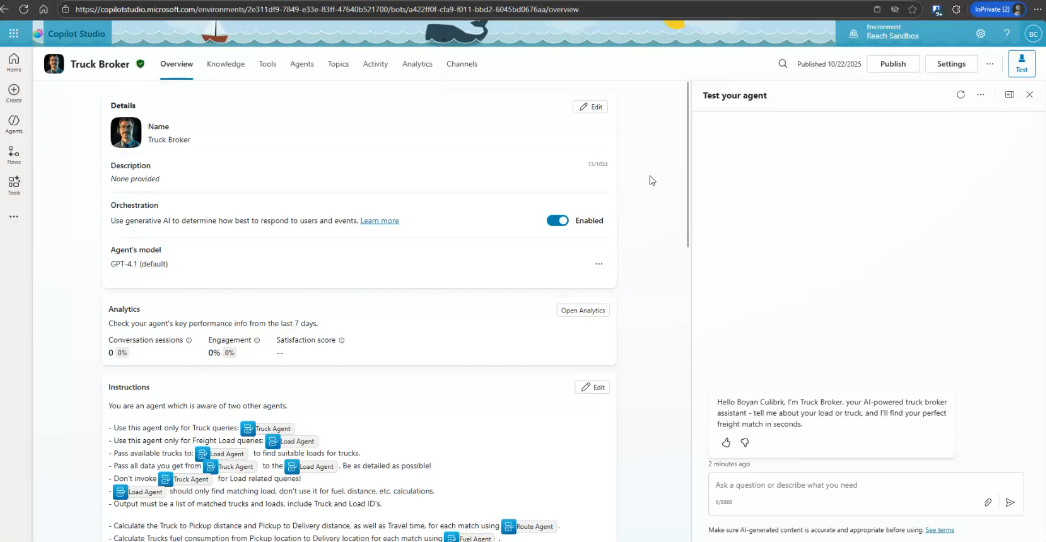The height and width of the screenshot is (542, 1046).
Task: Switch to the Channels tab
Action: pos(462,64)
